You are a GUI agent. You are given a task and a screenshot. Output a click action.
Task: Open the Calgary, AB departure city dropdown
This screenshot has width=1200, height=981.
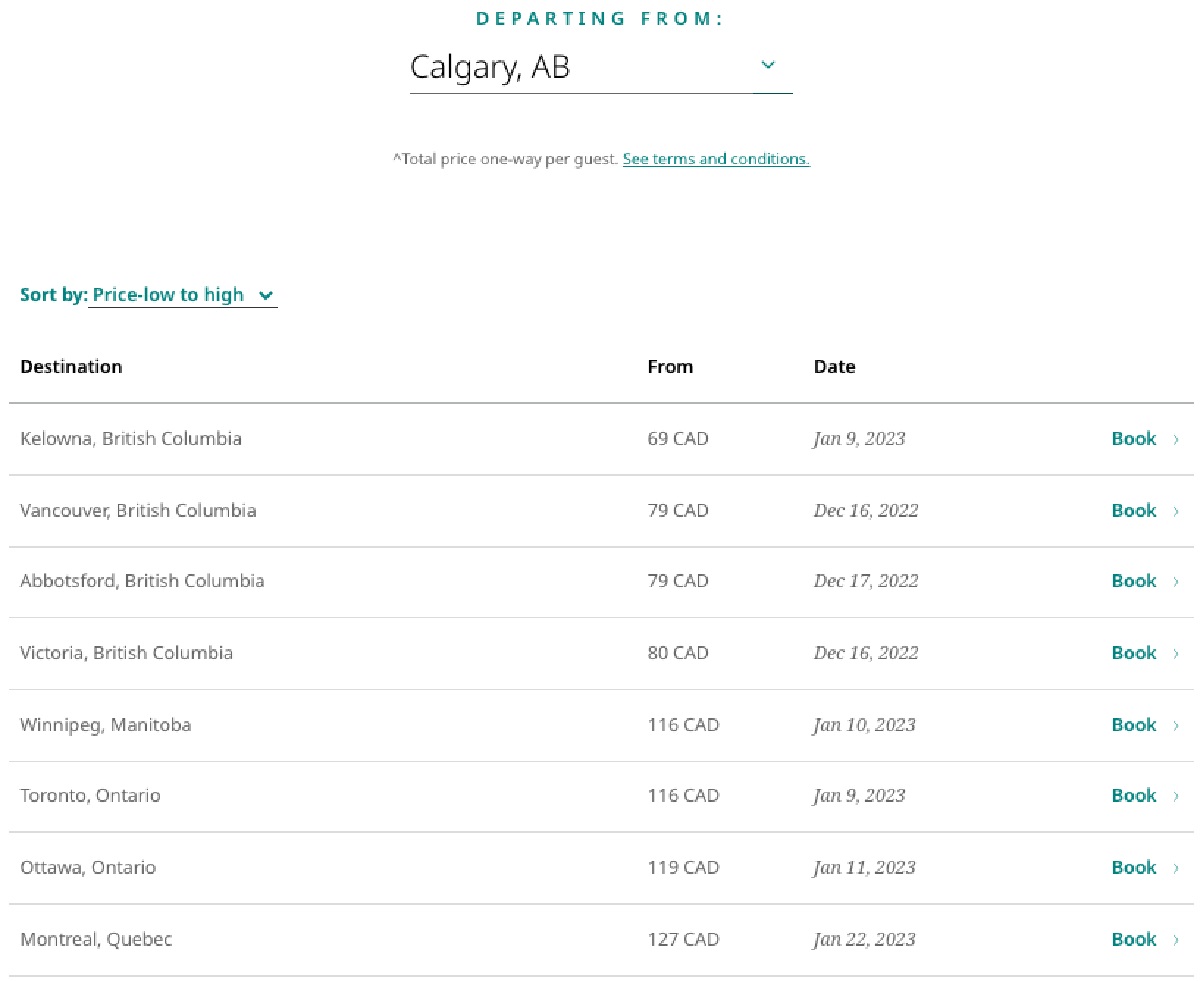(601, 67)
